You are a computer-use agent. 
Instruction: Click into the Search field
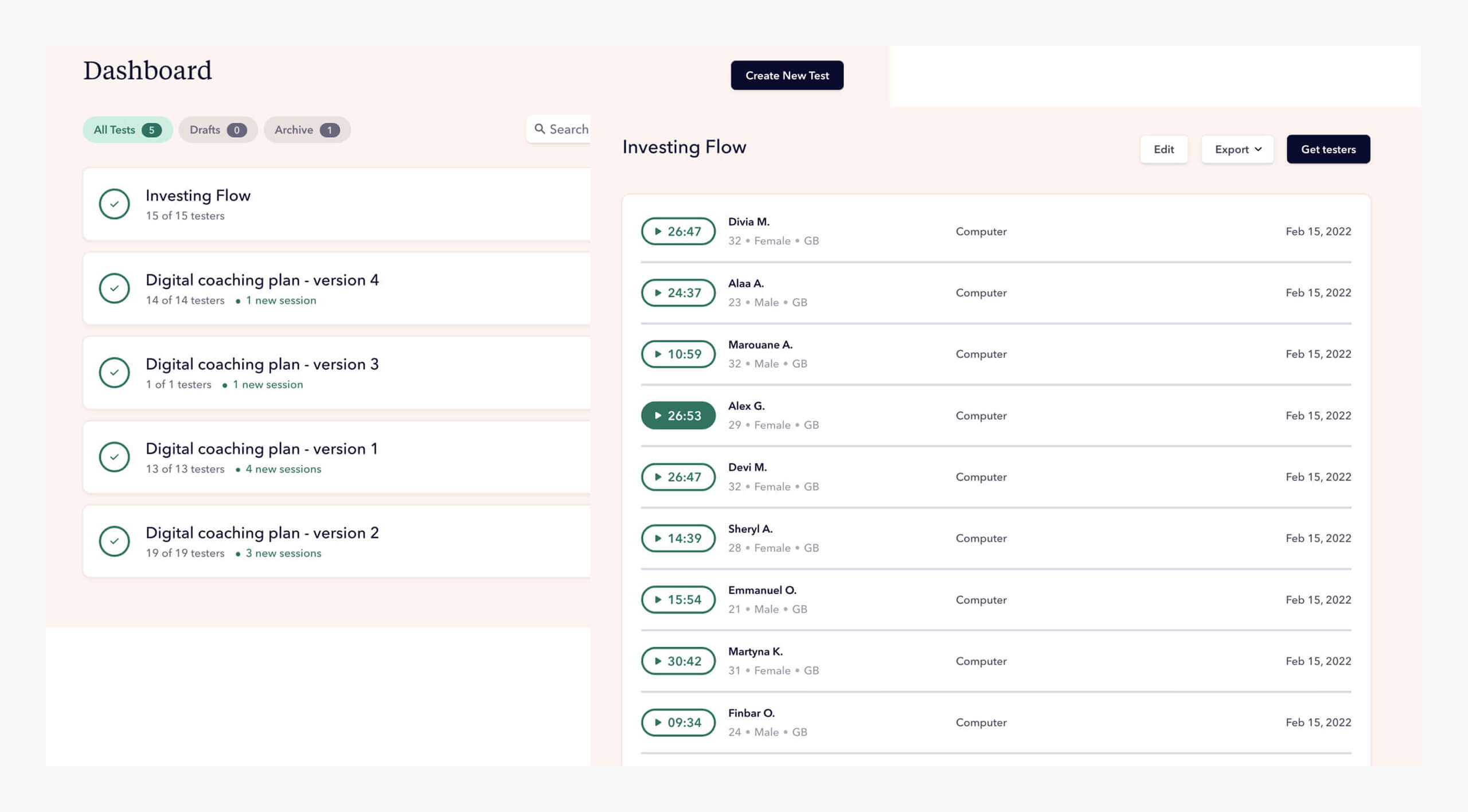(568, 129)
